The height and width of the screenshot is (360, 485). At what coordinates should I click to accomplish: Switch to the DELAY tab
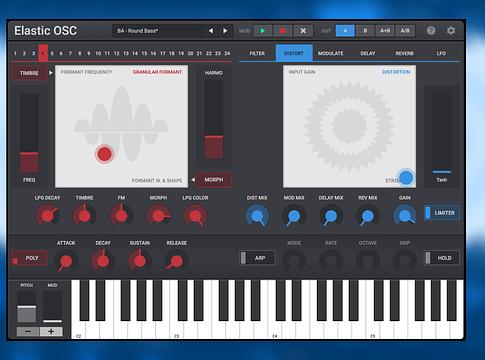click(368, 53)
